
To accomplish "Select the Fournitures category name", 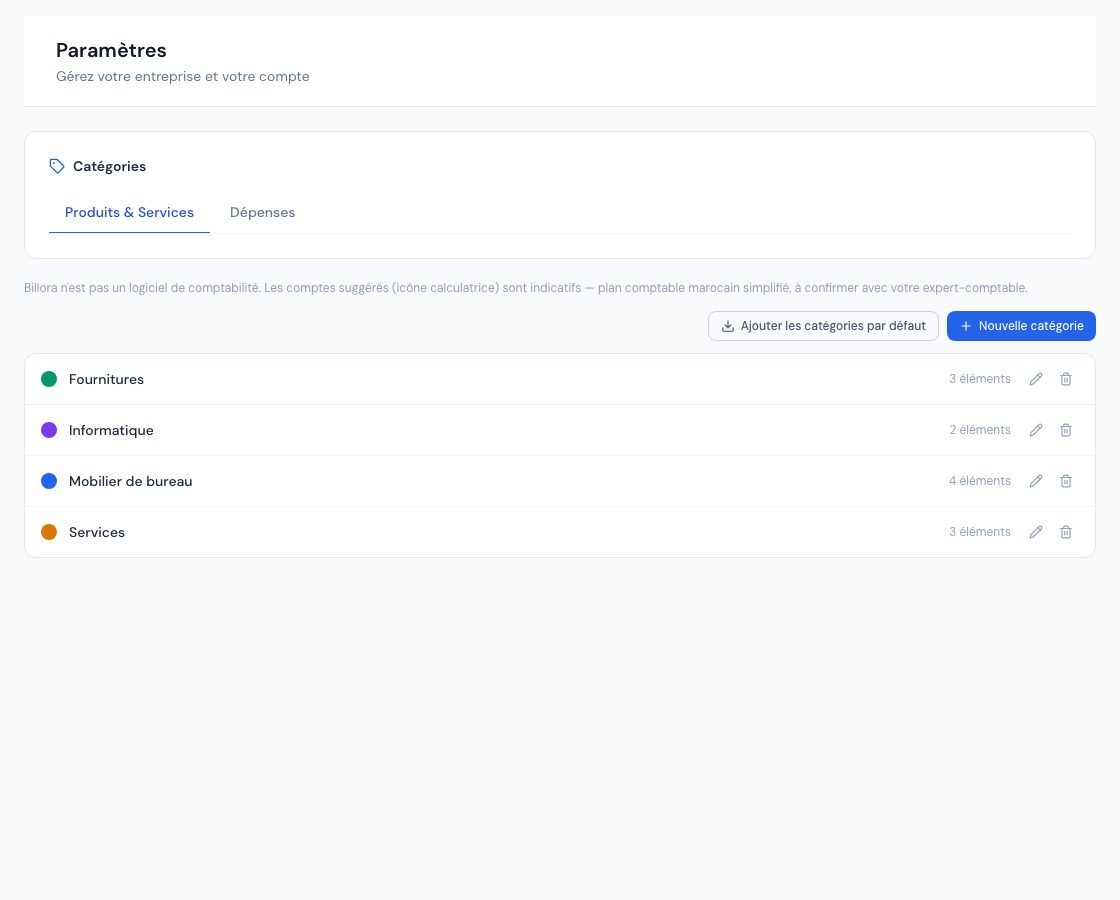I will click(106, 379).
